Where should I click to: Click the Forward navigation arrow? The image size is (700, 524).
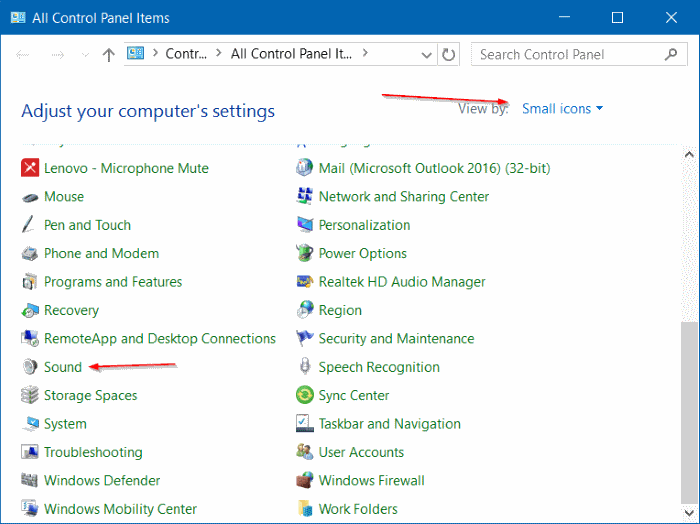(x=58, y=55)
